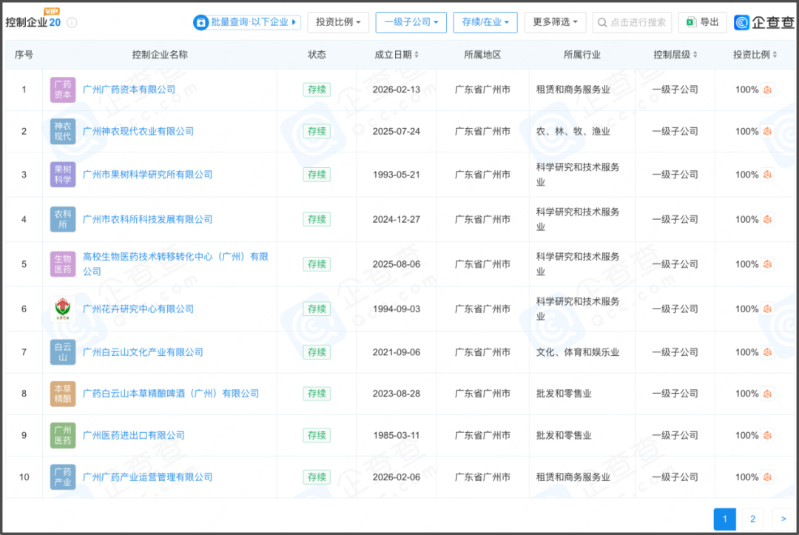
Task: Open equity chart icon for 花卉研究中心 row
Action: click(x=767, y=309)
